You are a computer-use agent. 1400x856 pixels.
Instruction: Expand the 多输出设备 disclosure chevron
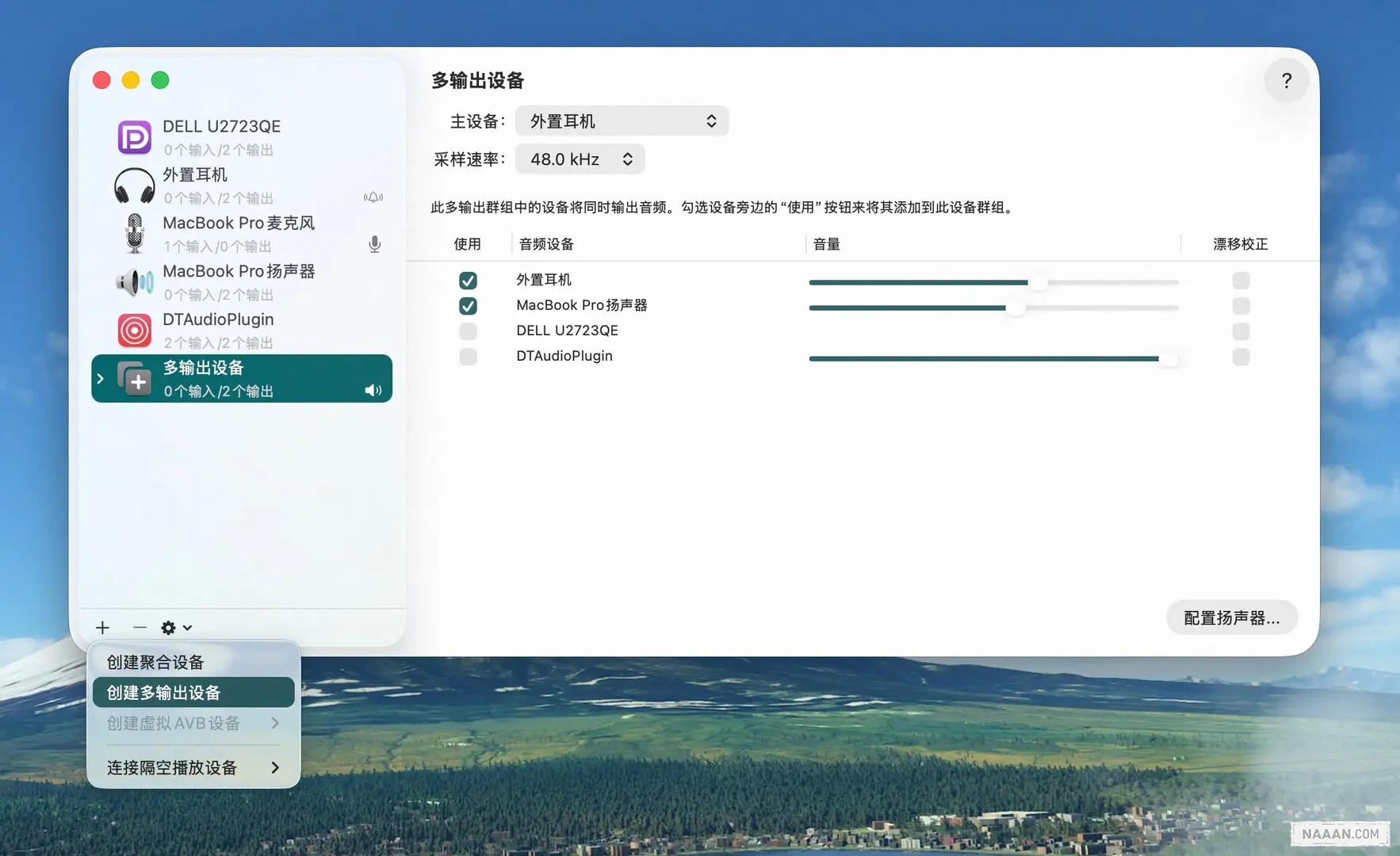pos(101,379)
